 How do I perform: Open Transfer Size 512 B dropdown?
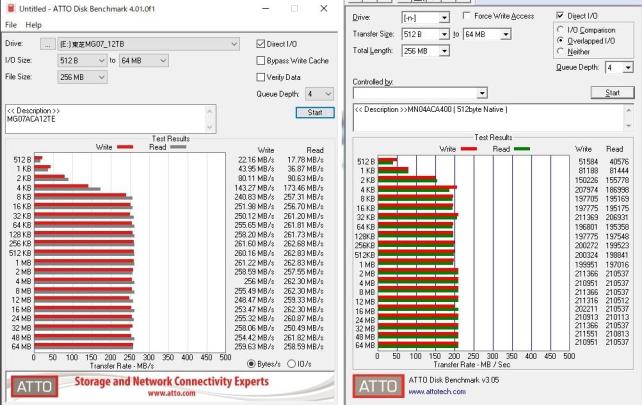(x=444, y=34)
